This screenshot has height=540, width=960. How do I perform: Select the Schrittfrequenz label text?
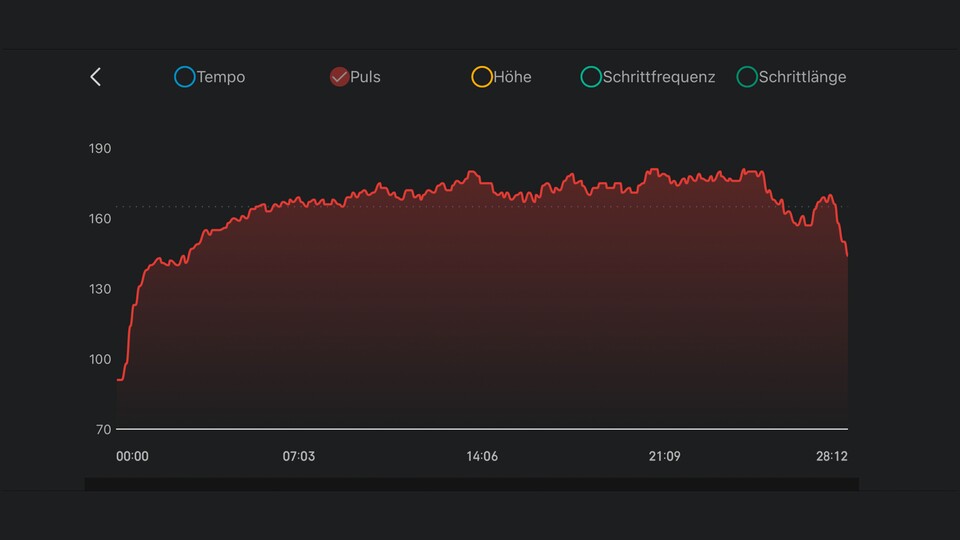[659, 77]
